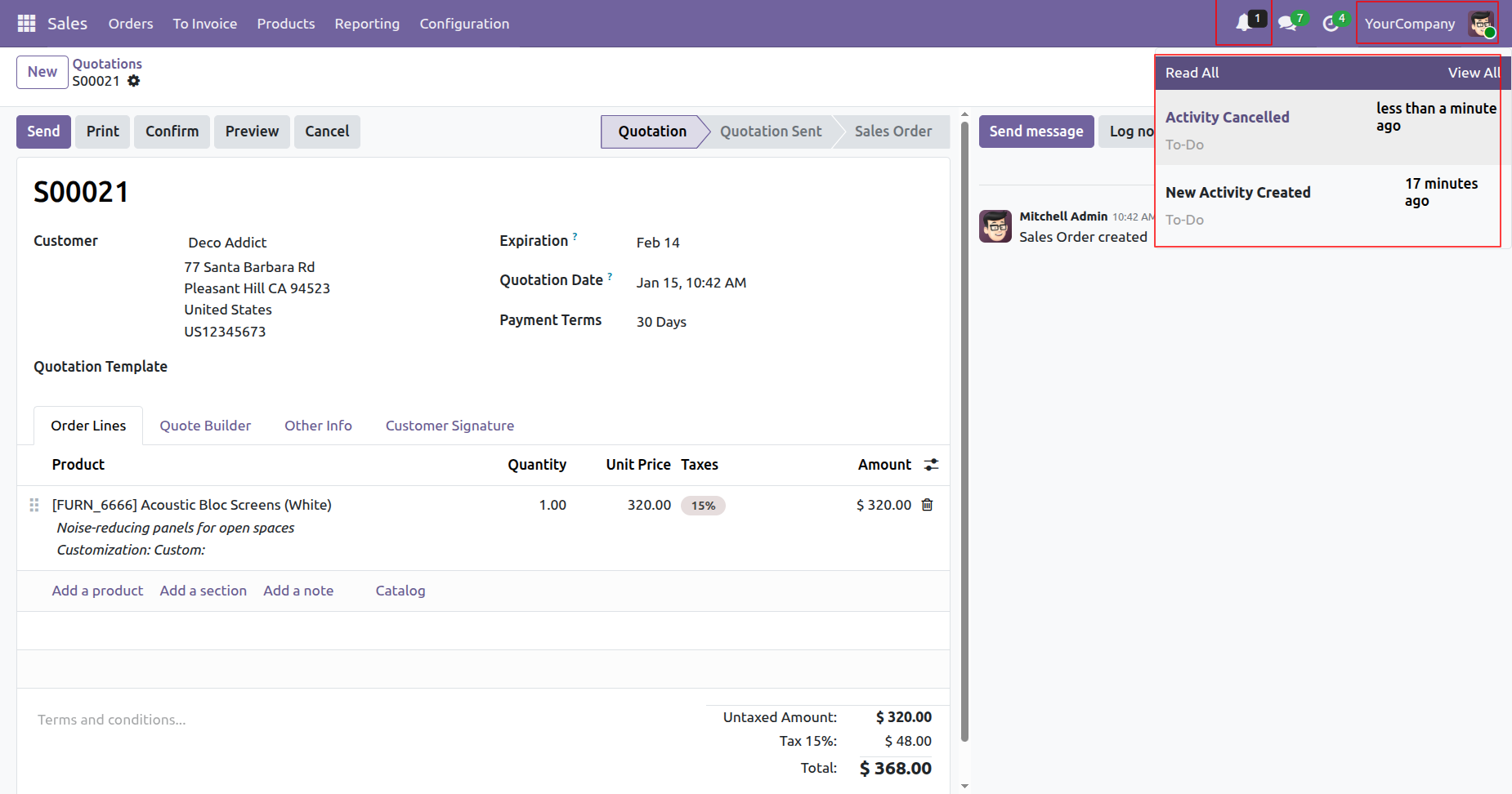Click the drag handle of the order line
The height and width of the screenshot is (794, 1512).
(x=34, y=505)
